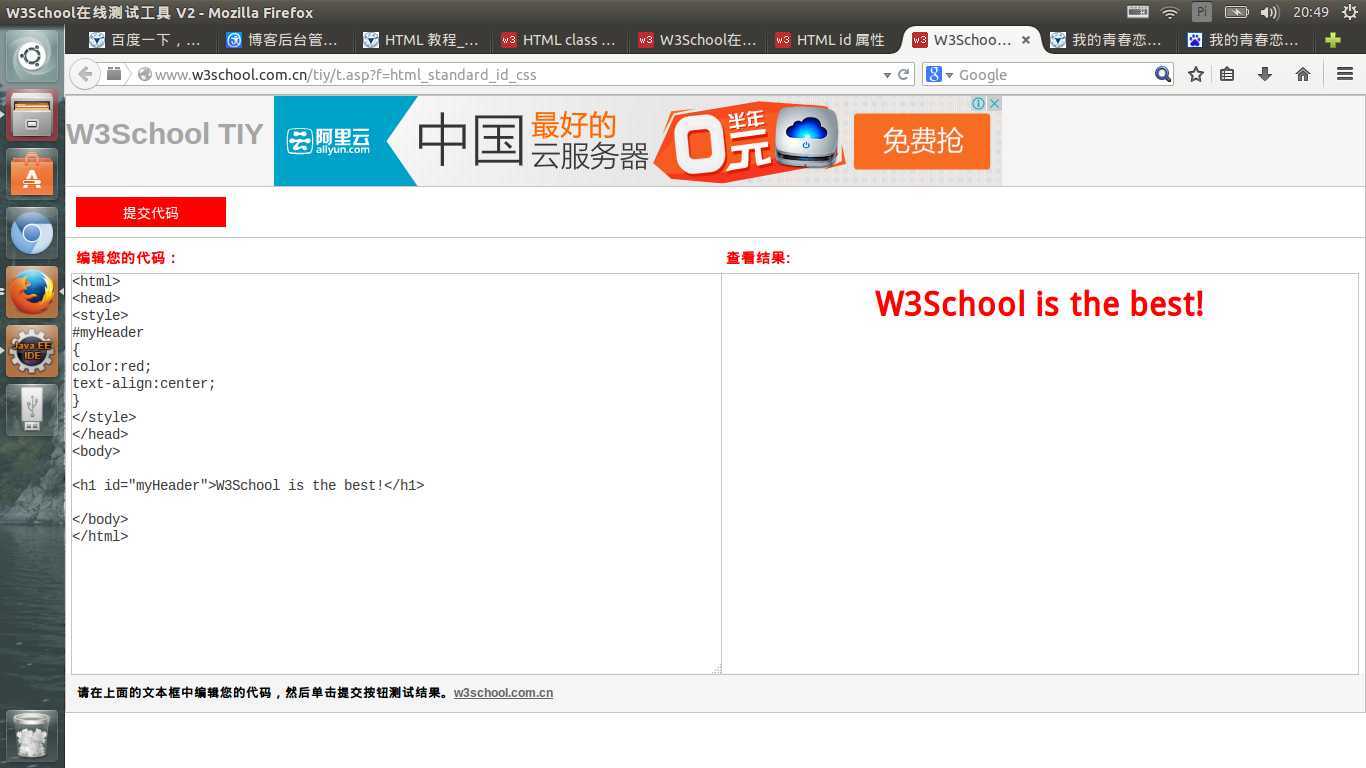Image resolution: width=1366 pixels, height=768 pixels.
Task: Open the Downloads arrow icon
Action: pos(1265,74)
